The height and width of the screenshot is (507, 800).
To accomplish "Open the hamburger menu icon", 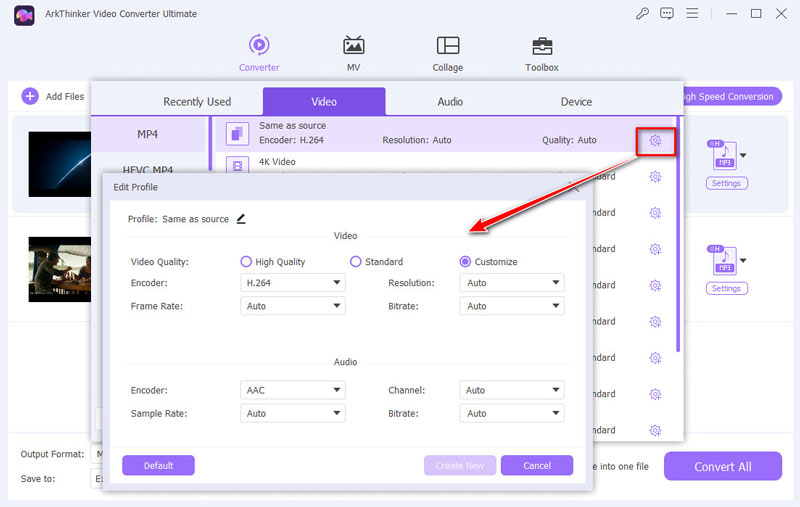I will click(x=692, y=13).
